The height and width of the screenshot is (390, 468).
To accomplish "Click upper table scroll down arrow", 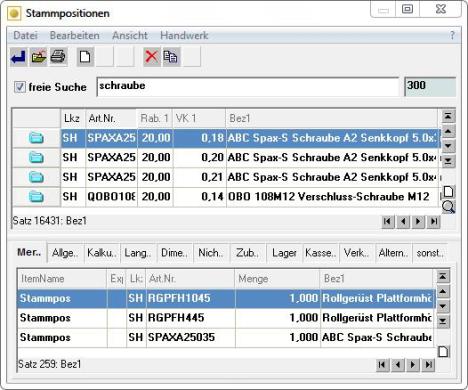I will pos(448,146).
